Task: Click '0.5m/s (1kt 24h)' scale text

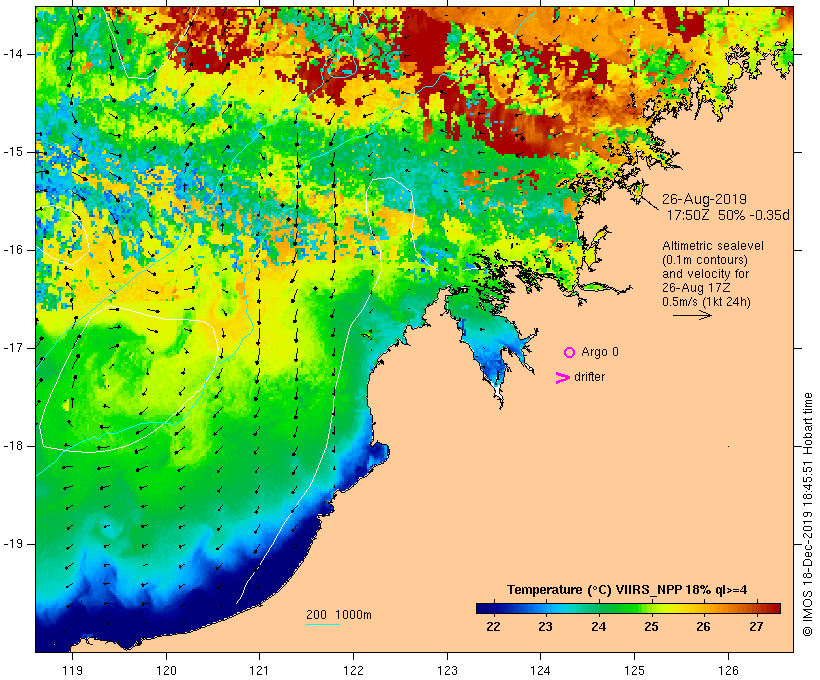Action: (706, 302)
